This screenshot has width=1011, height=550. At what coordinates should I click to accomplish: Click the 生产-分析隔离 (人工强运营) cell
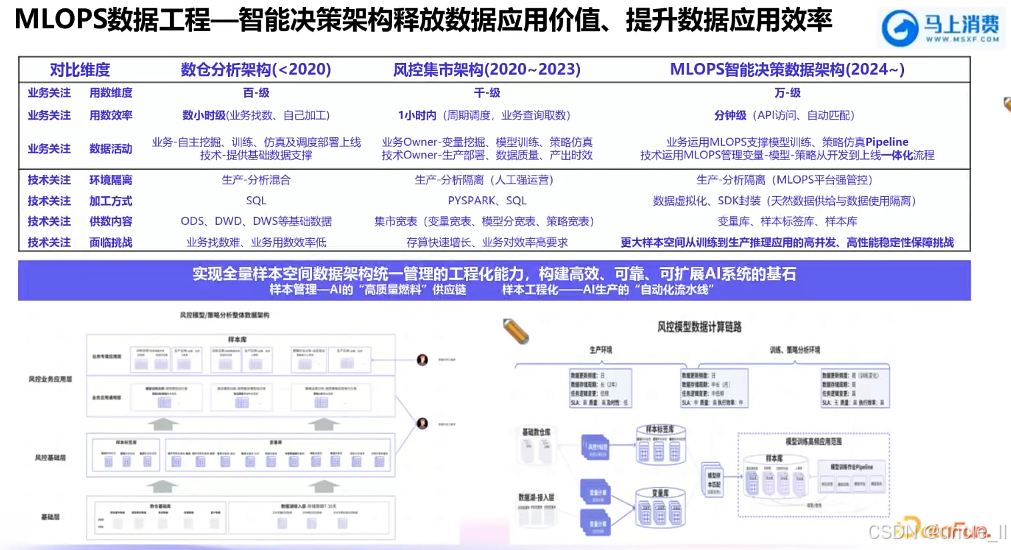click(x=484, y=180)
